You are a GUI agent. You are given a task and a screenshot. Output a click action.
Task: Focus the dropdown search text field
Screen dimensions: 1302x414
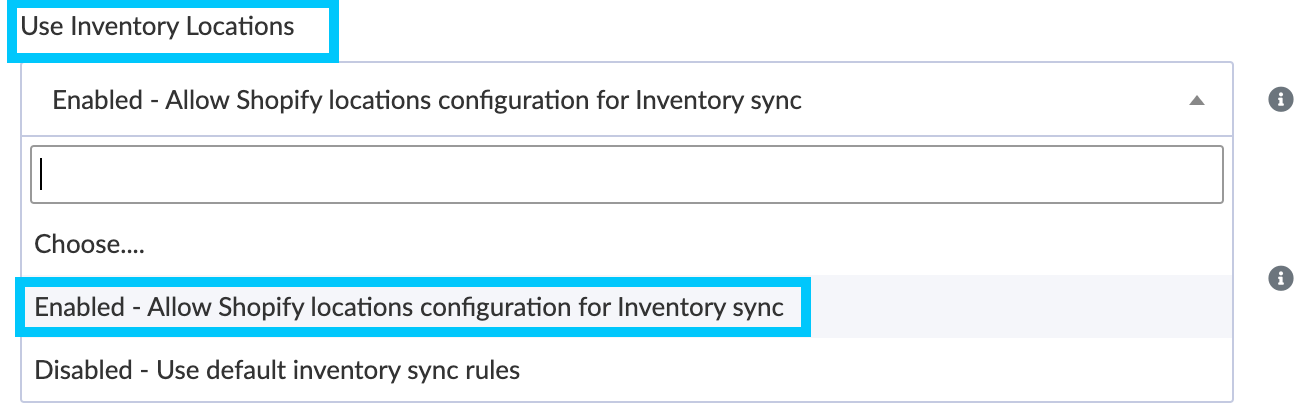(627, 175)
